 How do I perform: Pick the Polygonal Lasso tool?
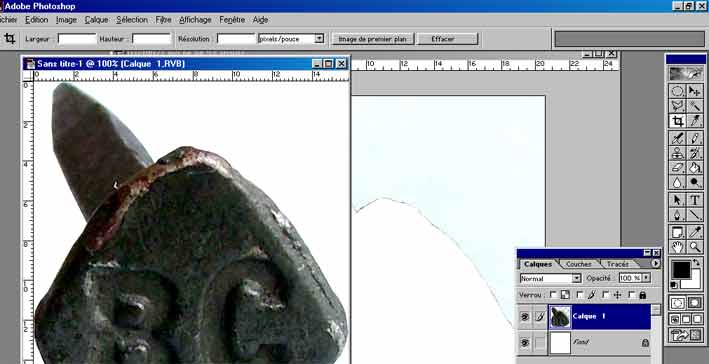pos(677,106)
